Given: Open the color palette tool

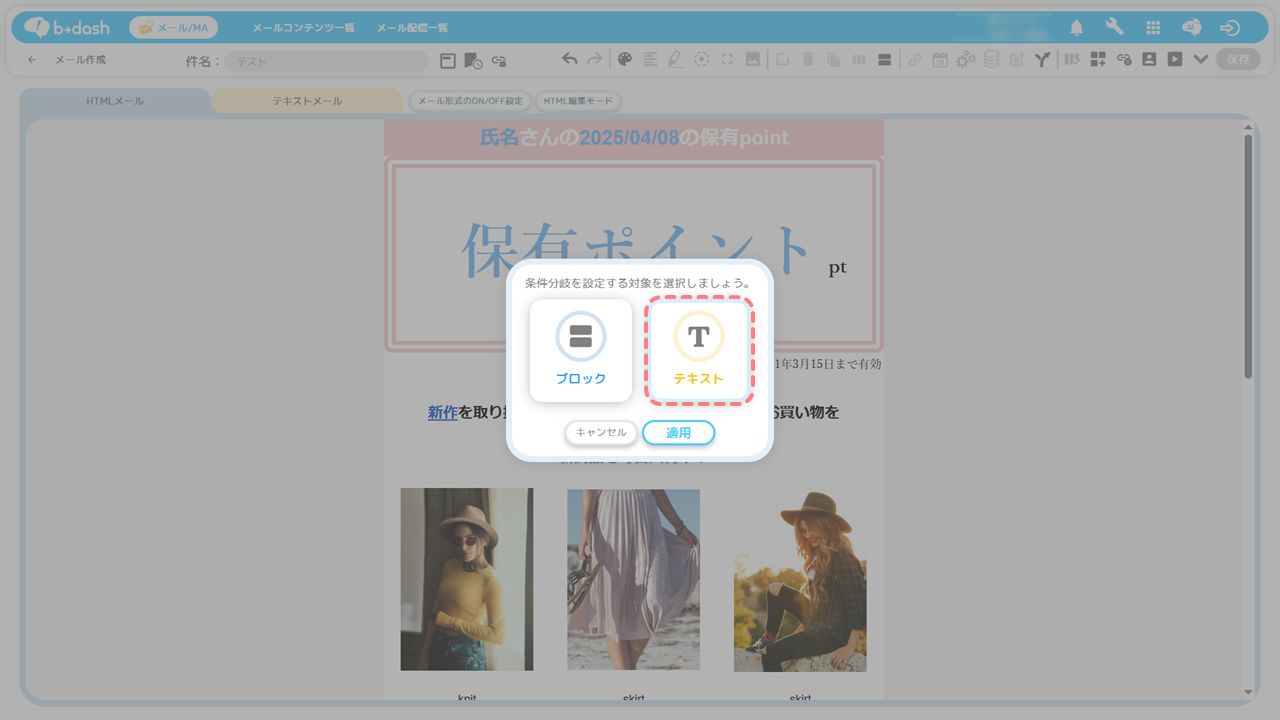Looking at the screenshot, I should (x=625, y=60).
